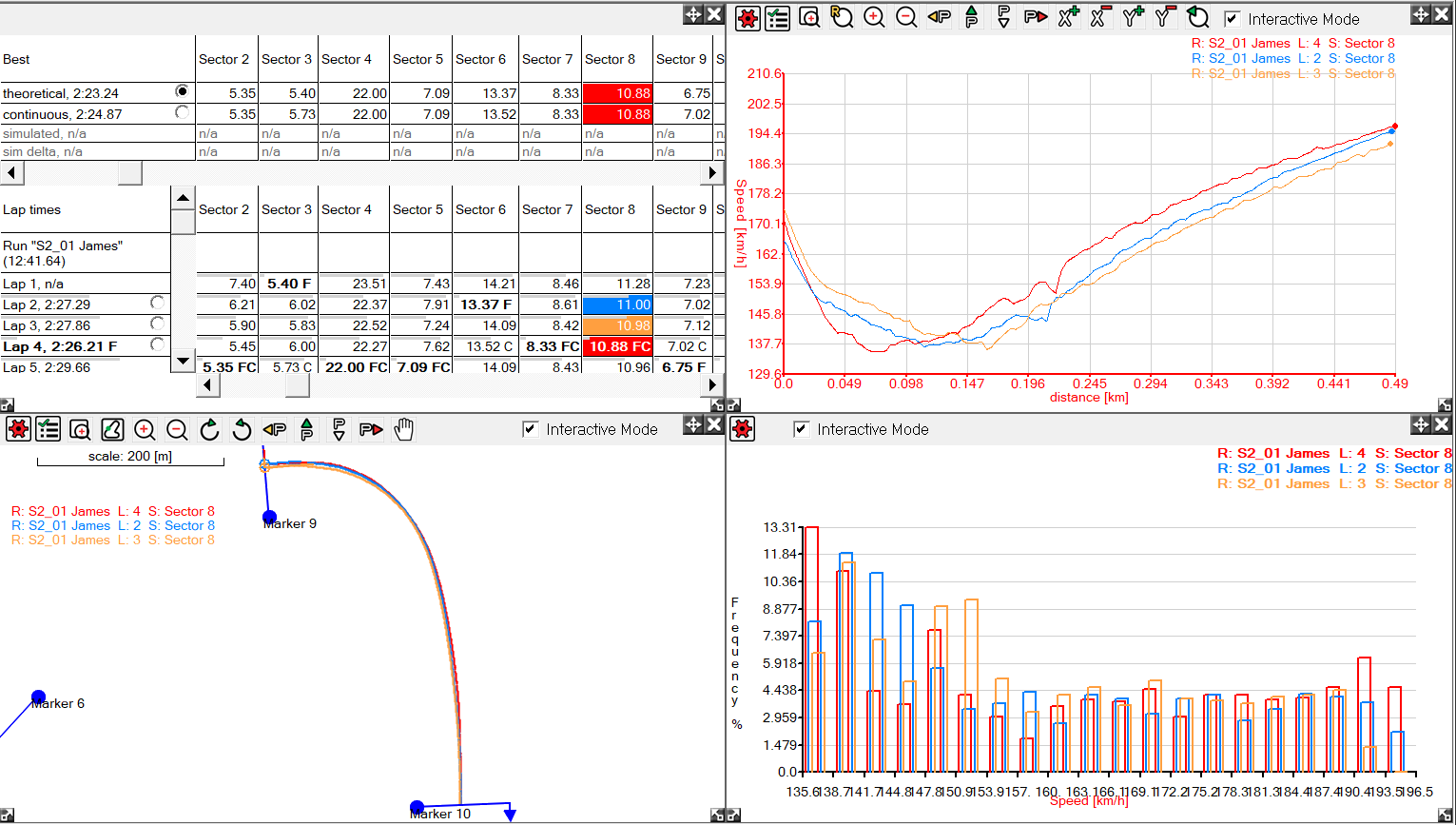The height and width of the screenshot is (825, 1456).
Task: Click the track outline icon in map toolbar
Action: (112, 430)
